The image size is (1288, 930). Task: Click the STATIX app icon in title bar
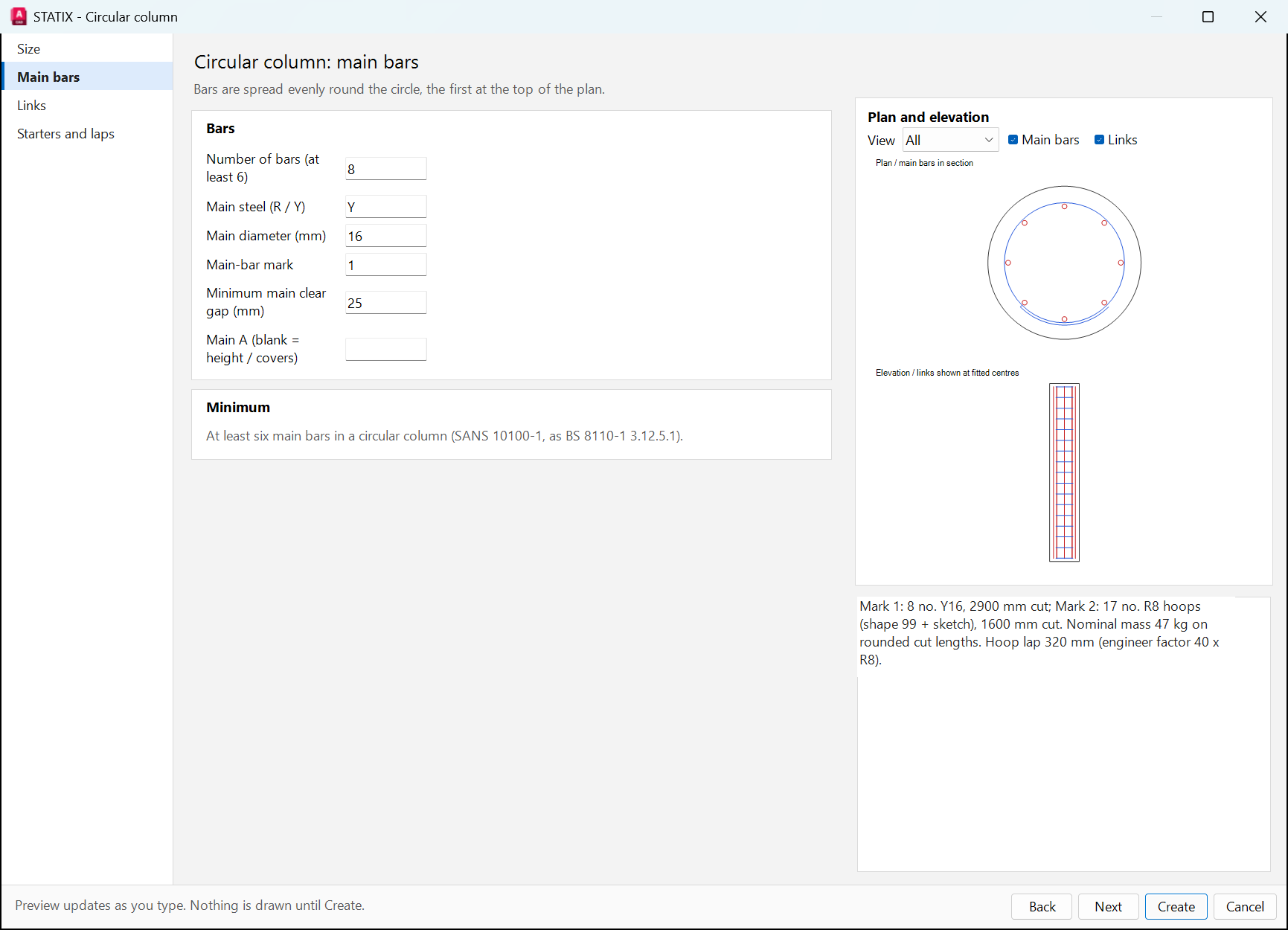tap(19, 16)
